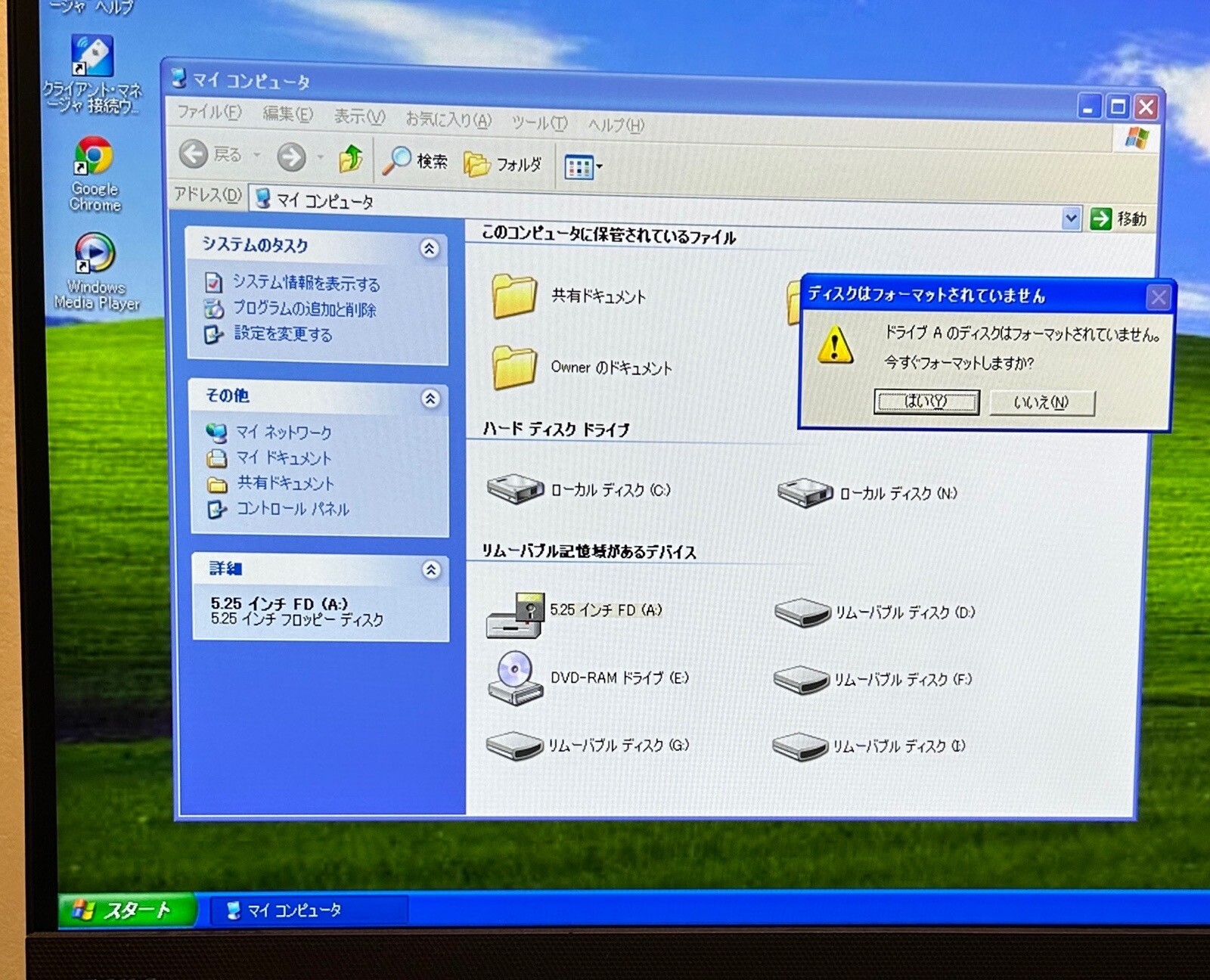Open the 編集(E) menu
Viewport: 1210px width, 980px height.
[287, 114]
